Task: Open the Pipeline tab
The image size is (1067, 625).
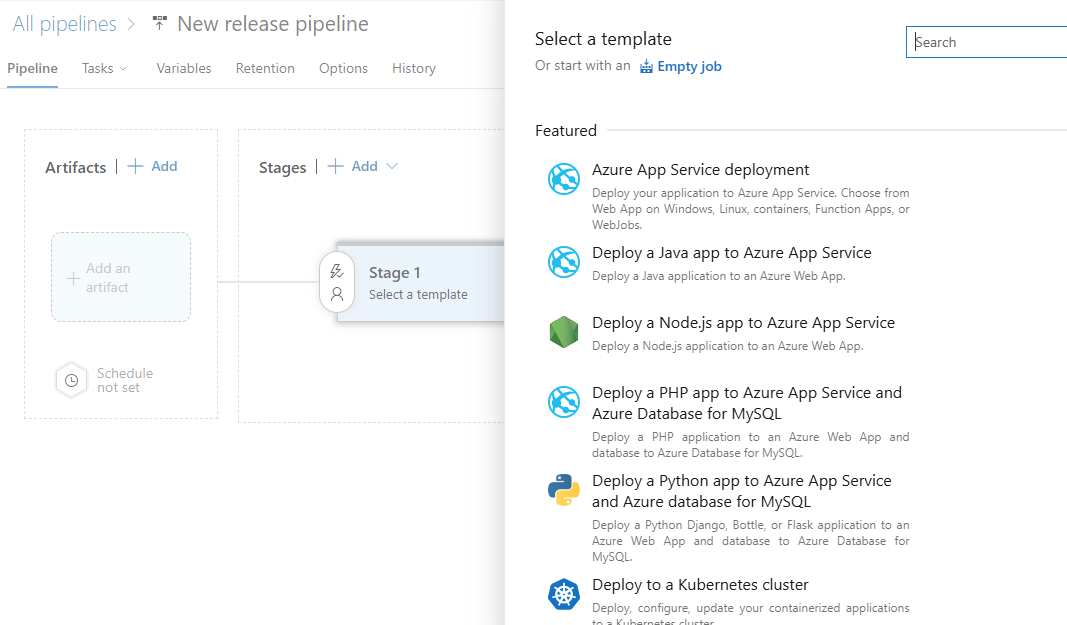Action: (x=32, y=68)
